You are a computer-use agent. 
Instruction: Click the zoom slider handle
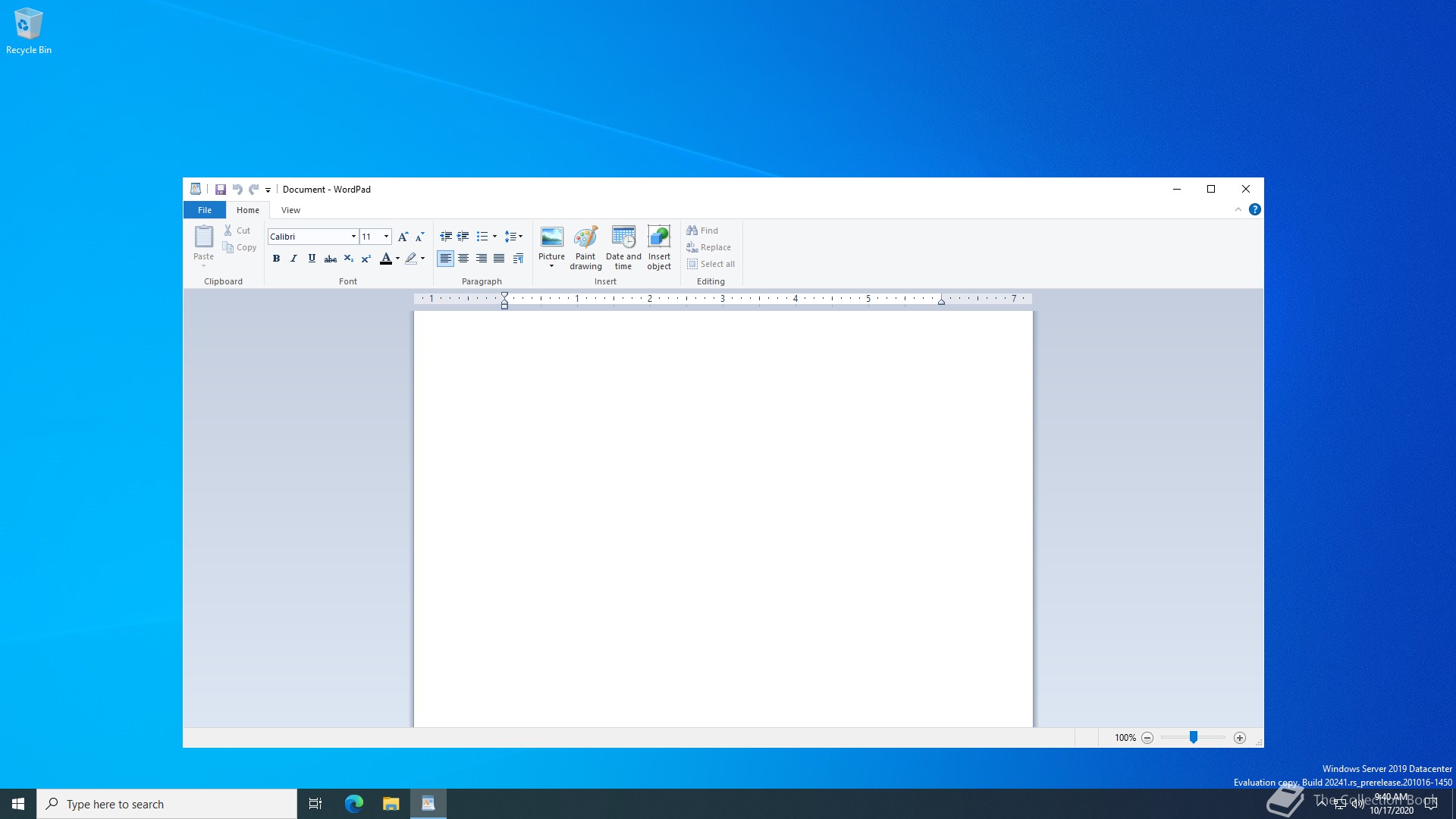click(x=1193, y=738)
